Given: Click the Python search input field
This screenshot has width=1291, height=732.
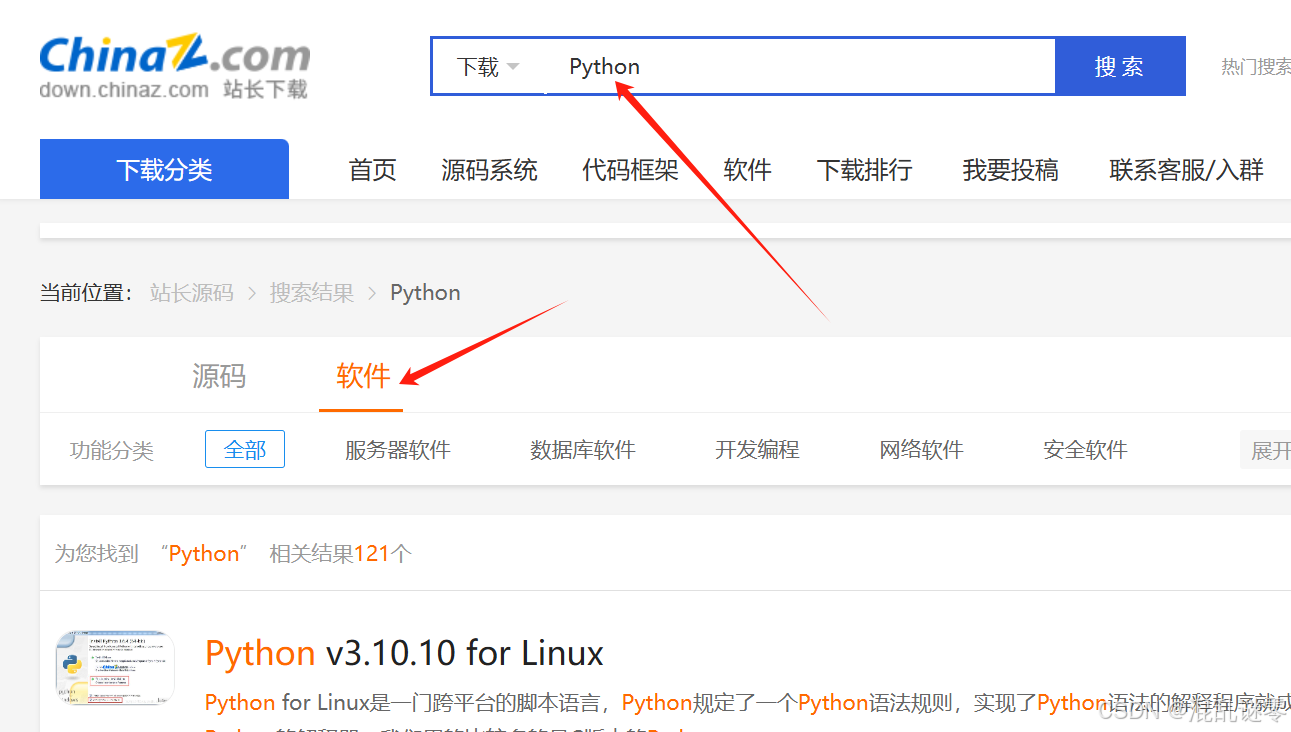Looking at the screenshot, I should [x=800, y=67].
